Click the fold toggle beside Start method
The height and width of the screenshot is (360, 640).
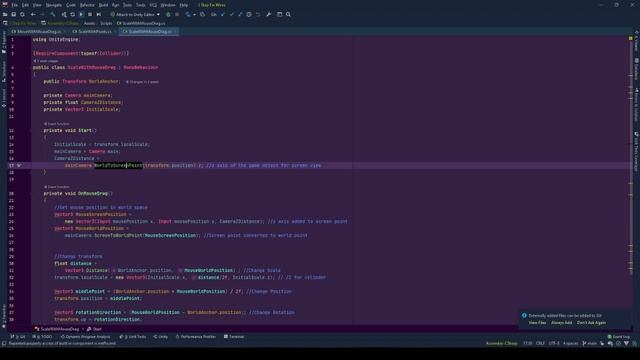tap(30, 131)
